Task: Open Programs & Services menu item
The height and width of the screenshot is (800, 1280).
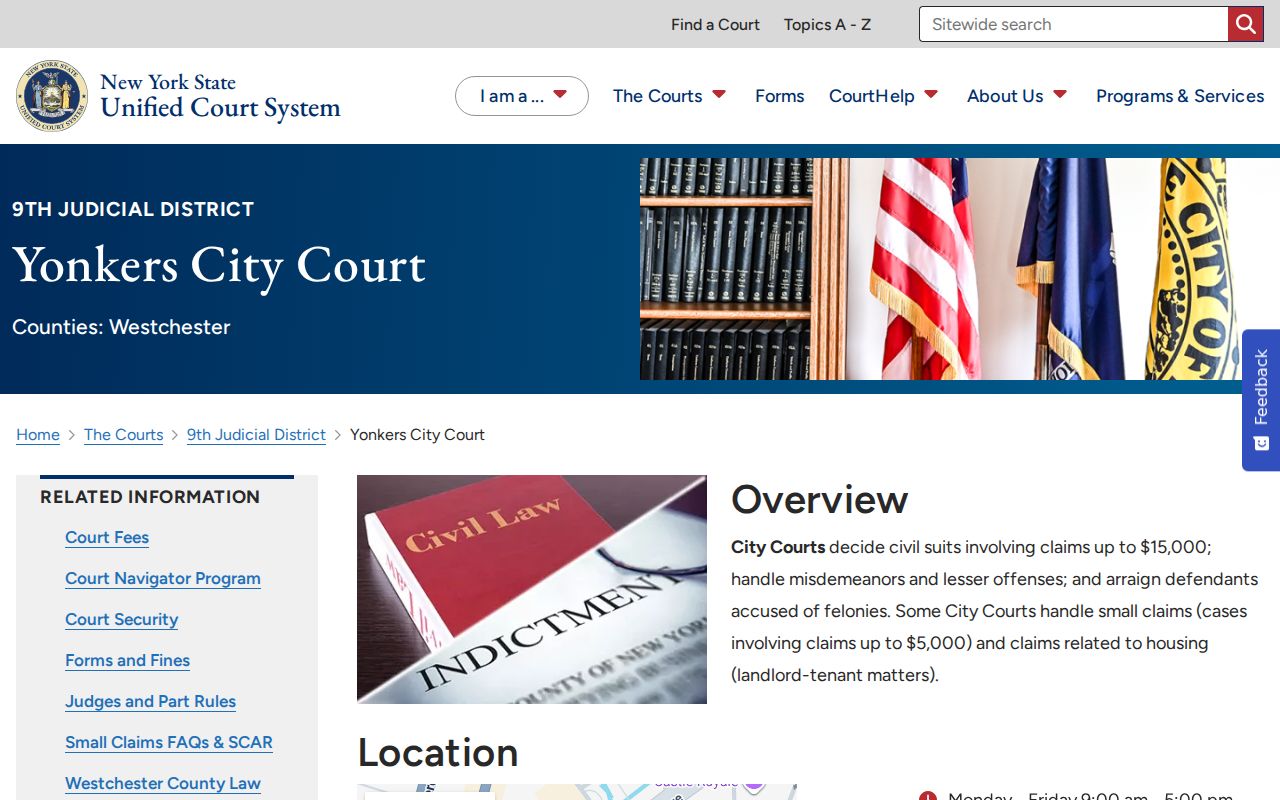Action: 1180,96
